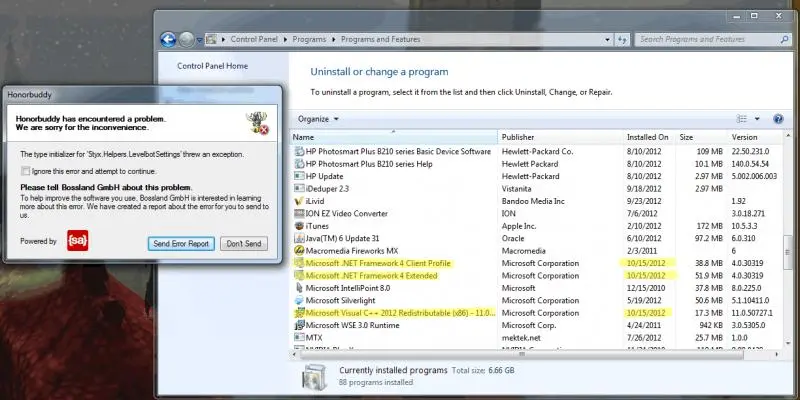800x400 pixels.
Task: Click the ION EZ Video Converter icon
Action: [x=299, y=214]
